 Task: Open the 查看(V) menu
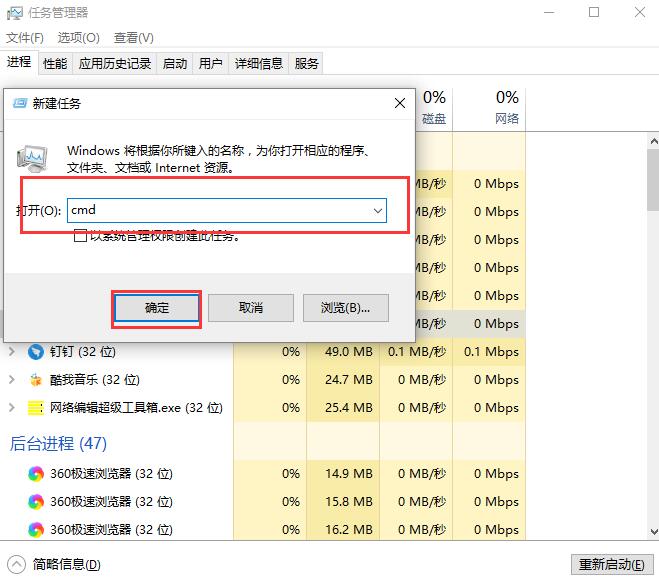(x=134, y=38)
